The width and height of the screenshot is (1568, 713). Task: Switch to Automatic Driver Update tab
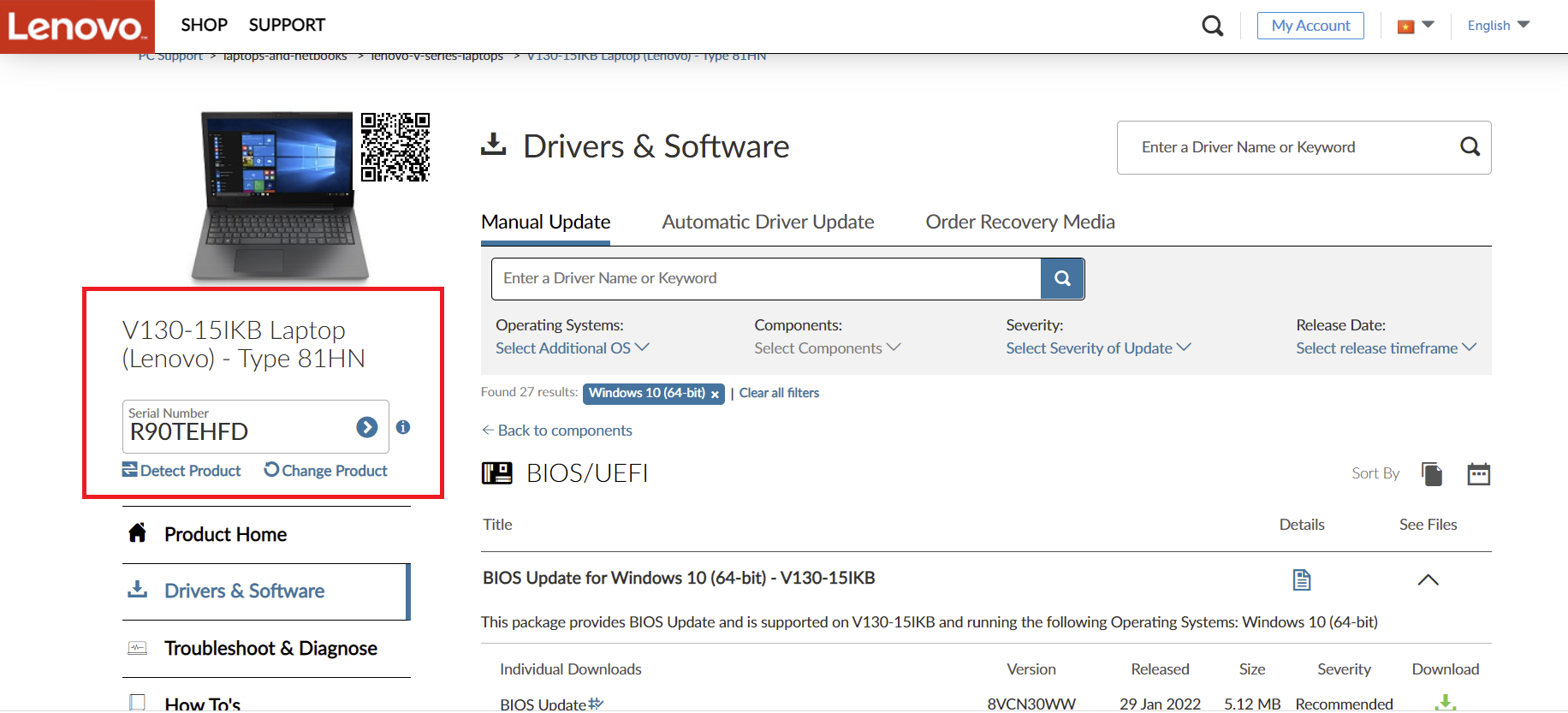[x=768, y=223]
